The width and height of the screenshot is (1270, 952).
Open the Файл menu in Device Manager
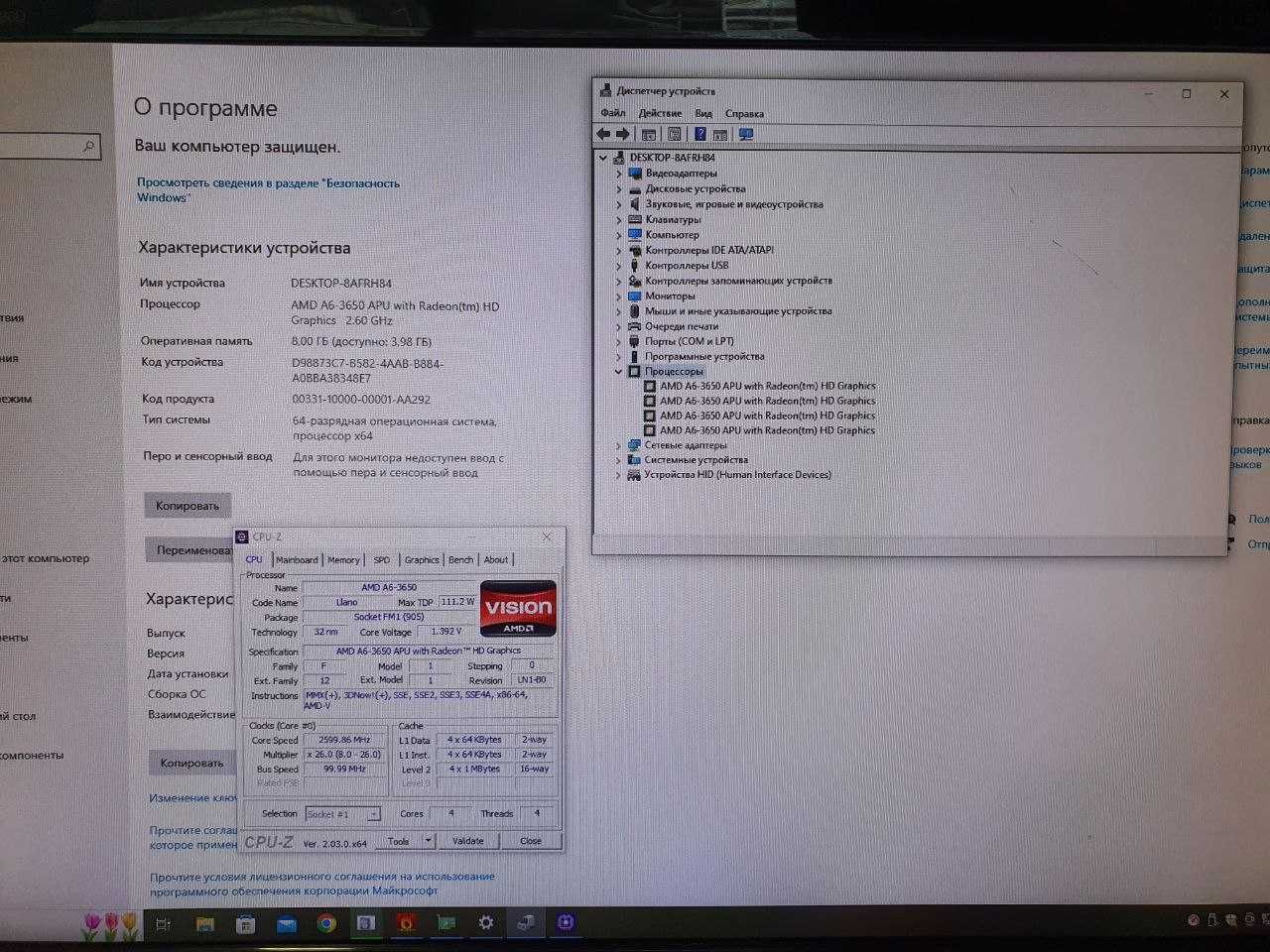[613, 113]
